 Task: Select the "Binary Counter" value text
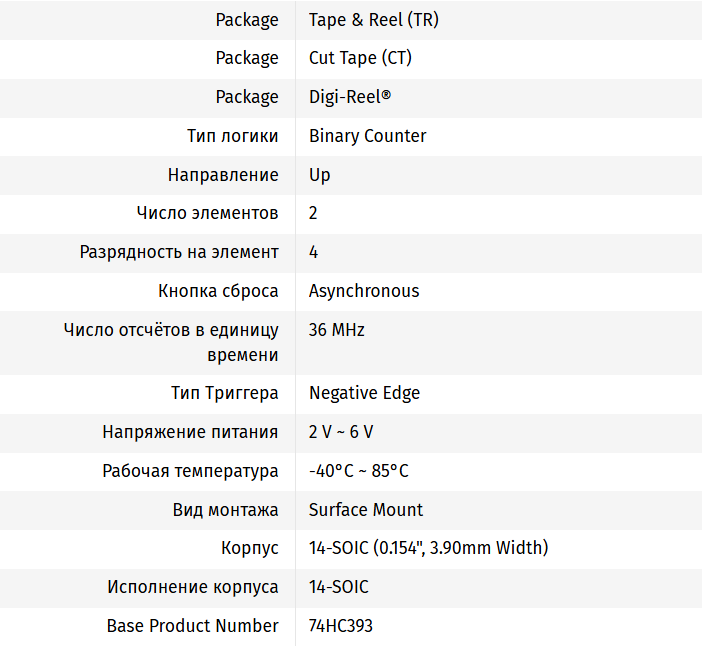(367, 136)
